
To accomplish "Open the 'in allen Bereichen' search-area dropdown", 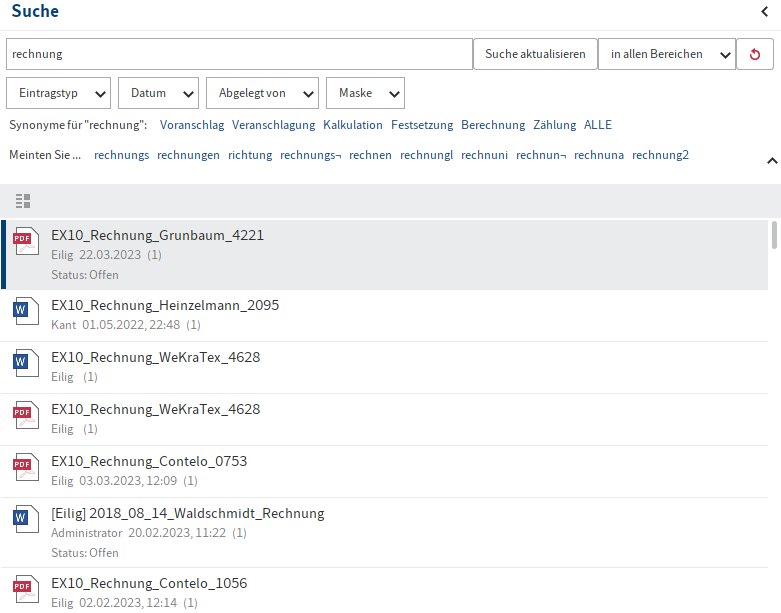I will (666, 54).
